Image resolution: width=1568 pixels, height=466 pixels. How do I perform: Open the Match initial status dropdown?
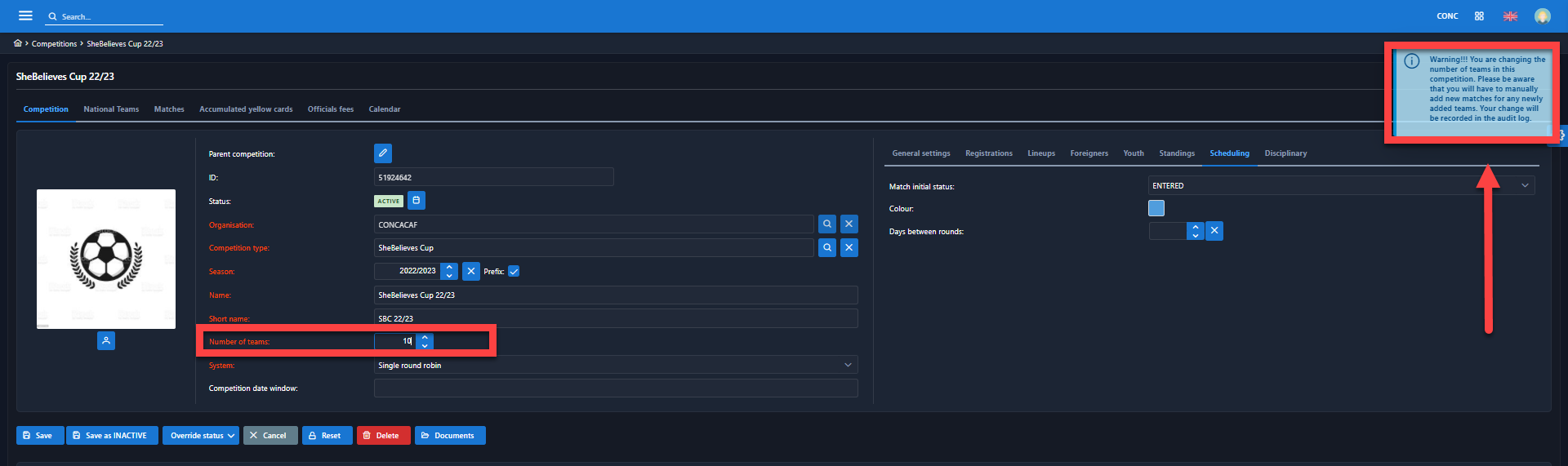tap(1340, 186)
